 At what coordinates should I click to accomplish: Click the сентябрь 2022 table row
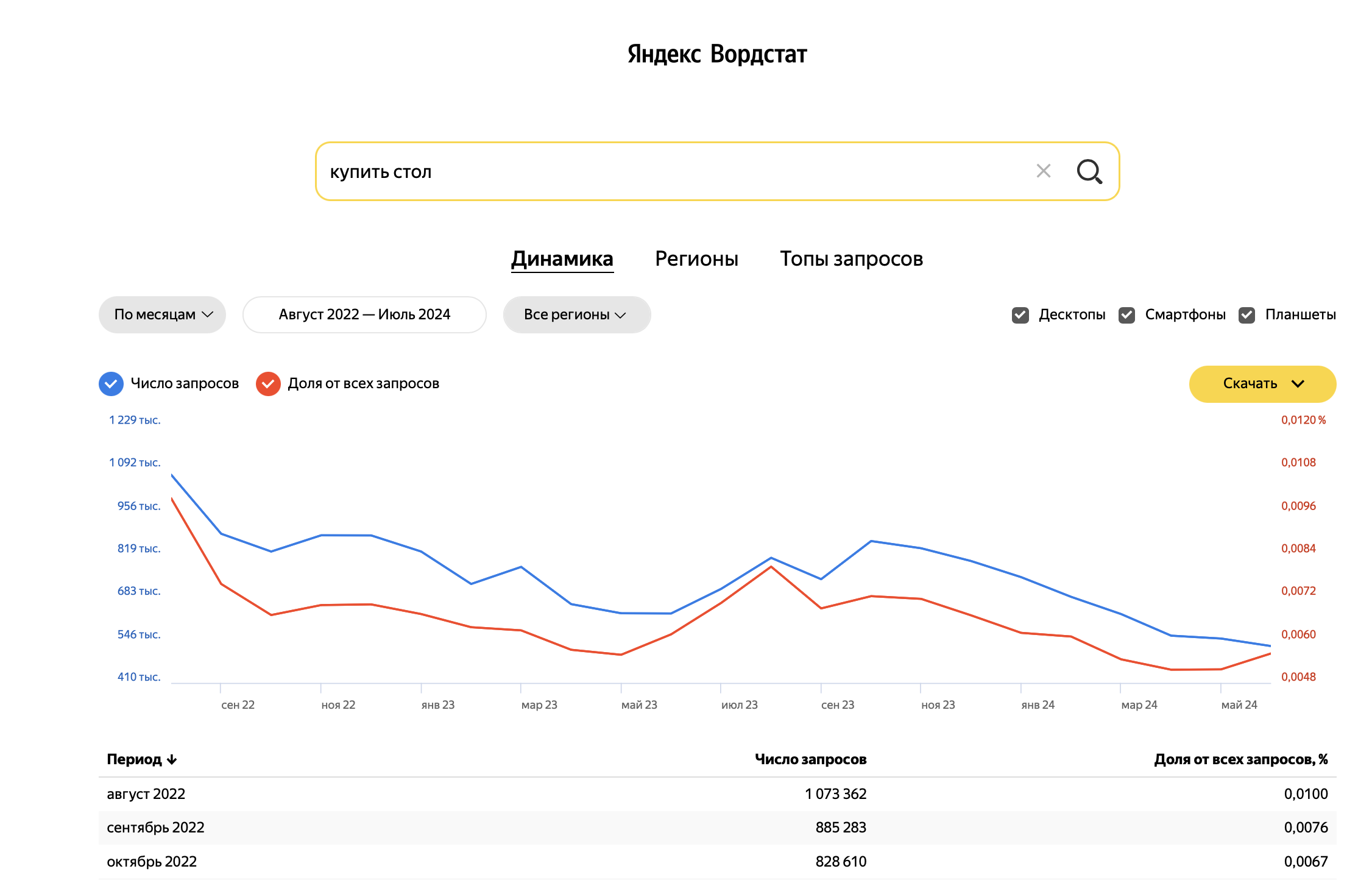coord(716,828)
